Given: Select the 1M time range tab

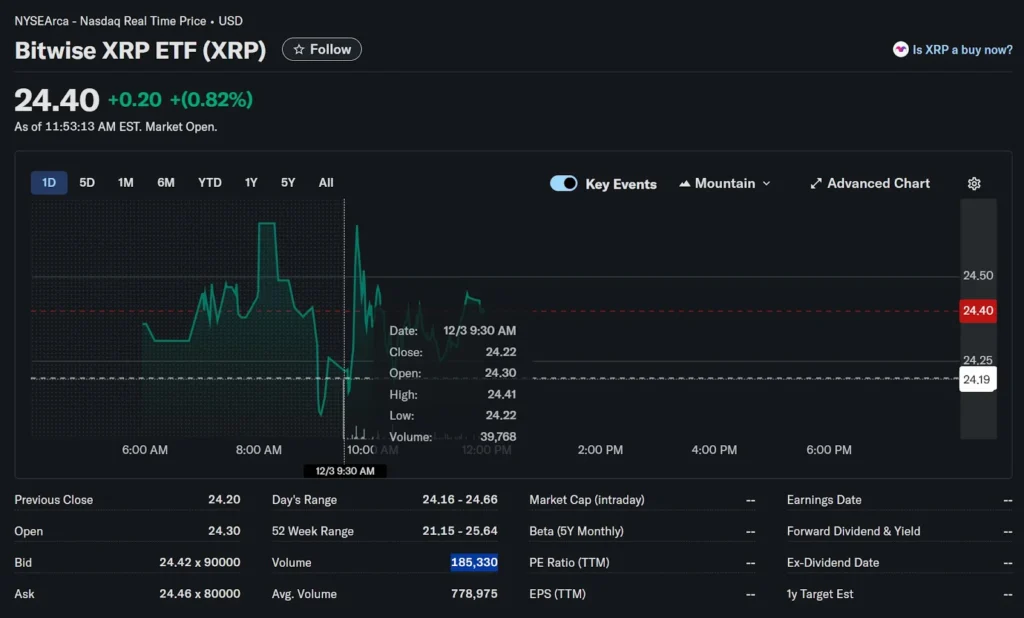Looking at the screenshot, I should coord(125,183).
